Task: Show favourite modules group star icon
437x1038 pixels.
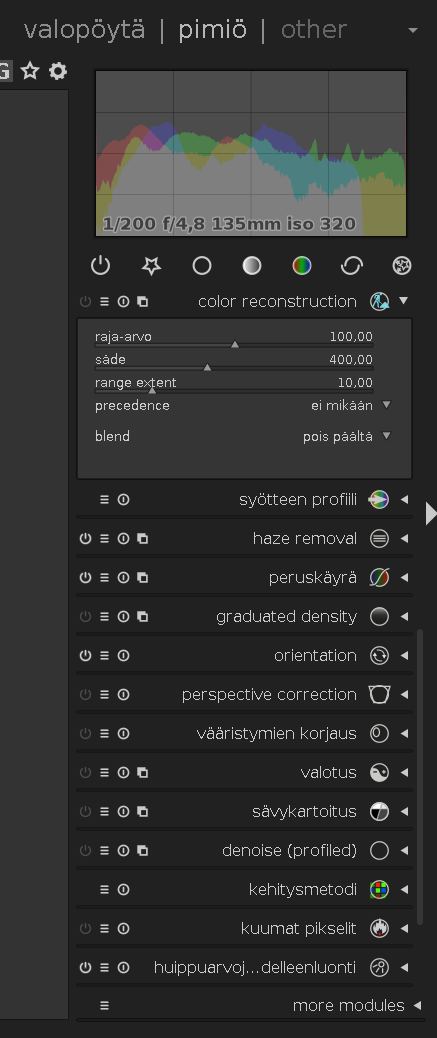Action: [151, 265]
